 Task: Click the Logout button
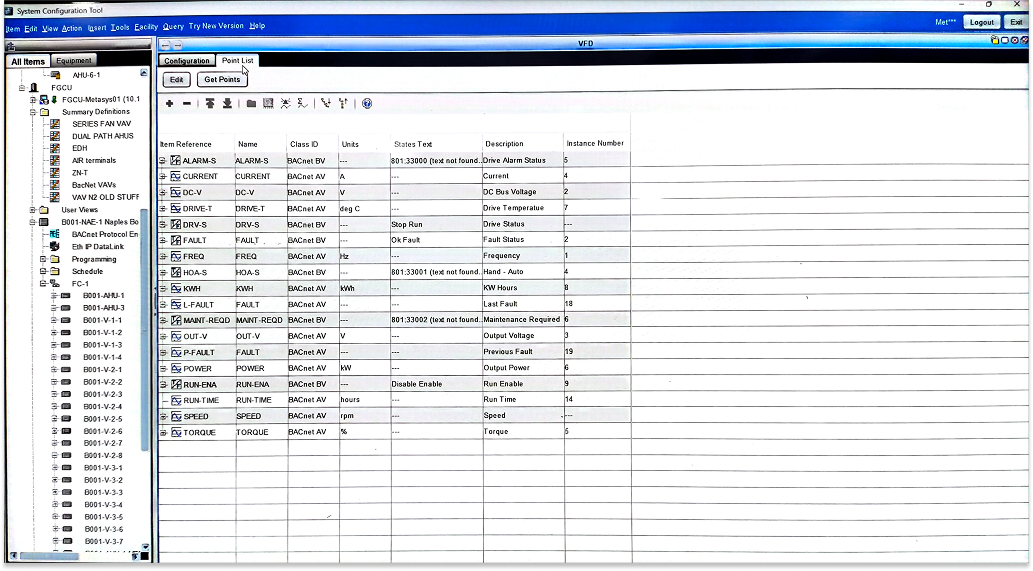[x=982, y=22]
